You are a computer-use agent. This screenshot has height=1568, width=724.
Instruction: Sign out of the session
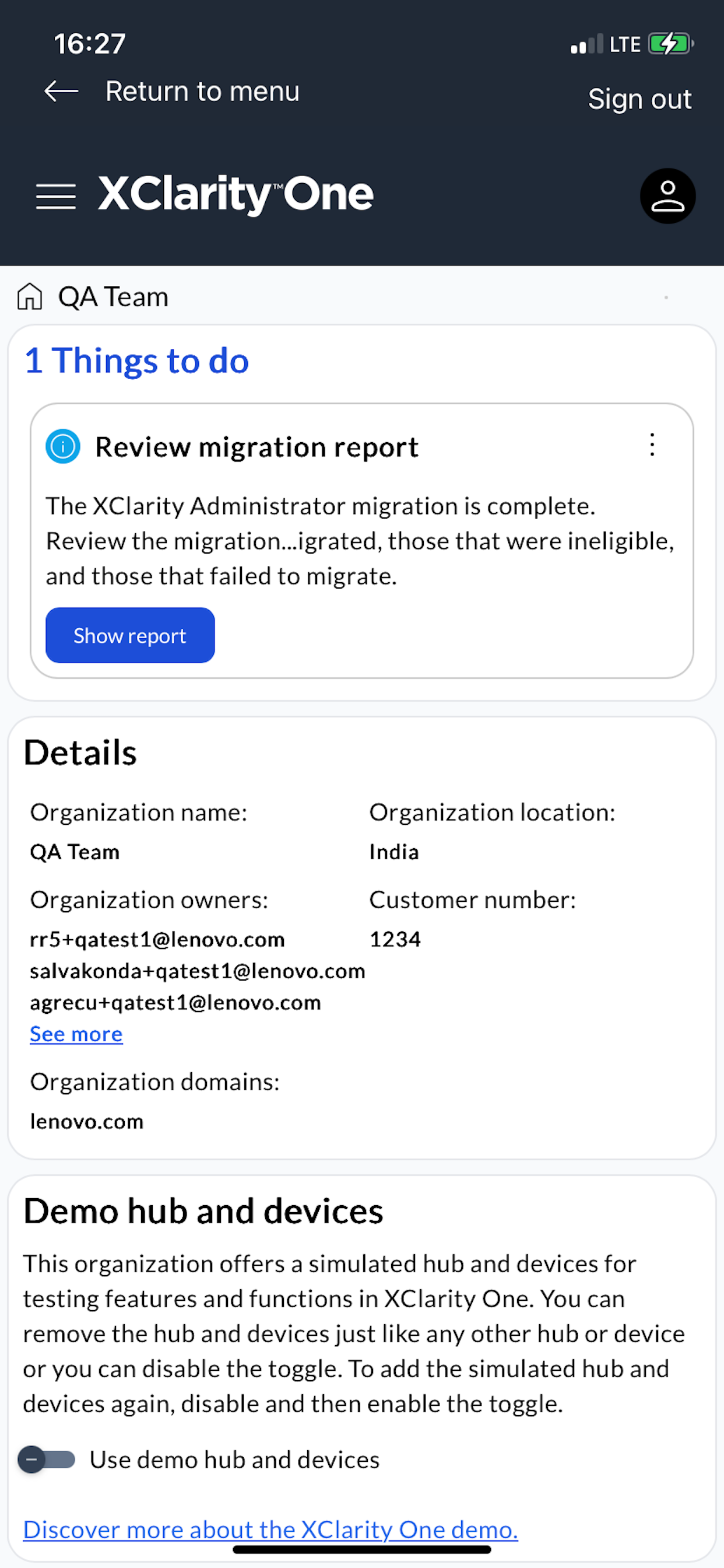(639, 99)
